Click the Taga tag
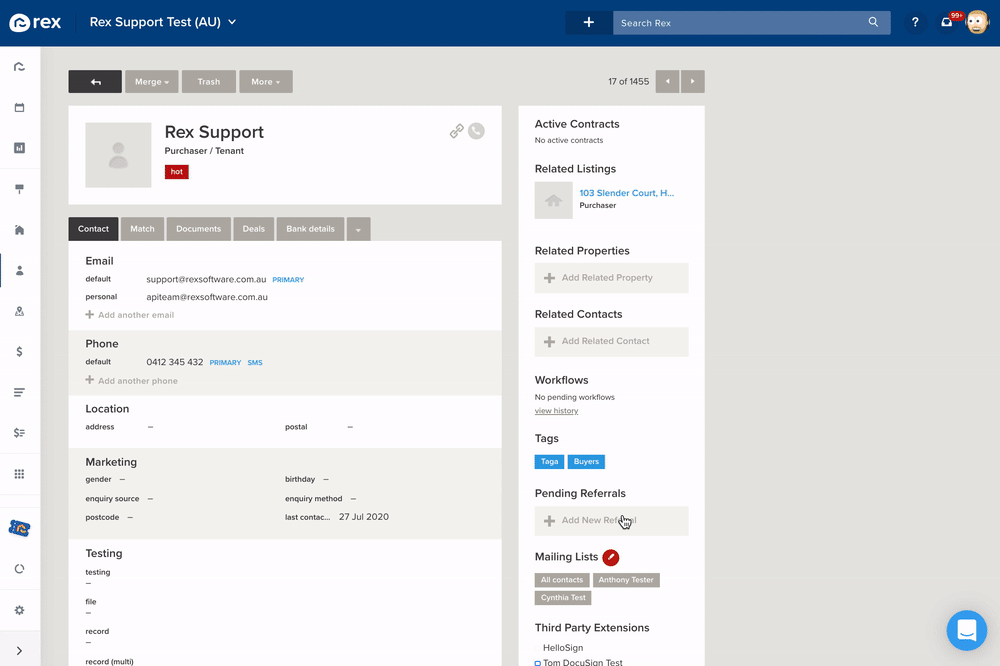 point(549,462)
